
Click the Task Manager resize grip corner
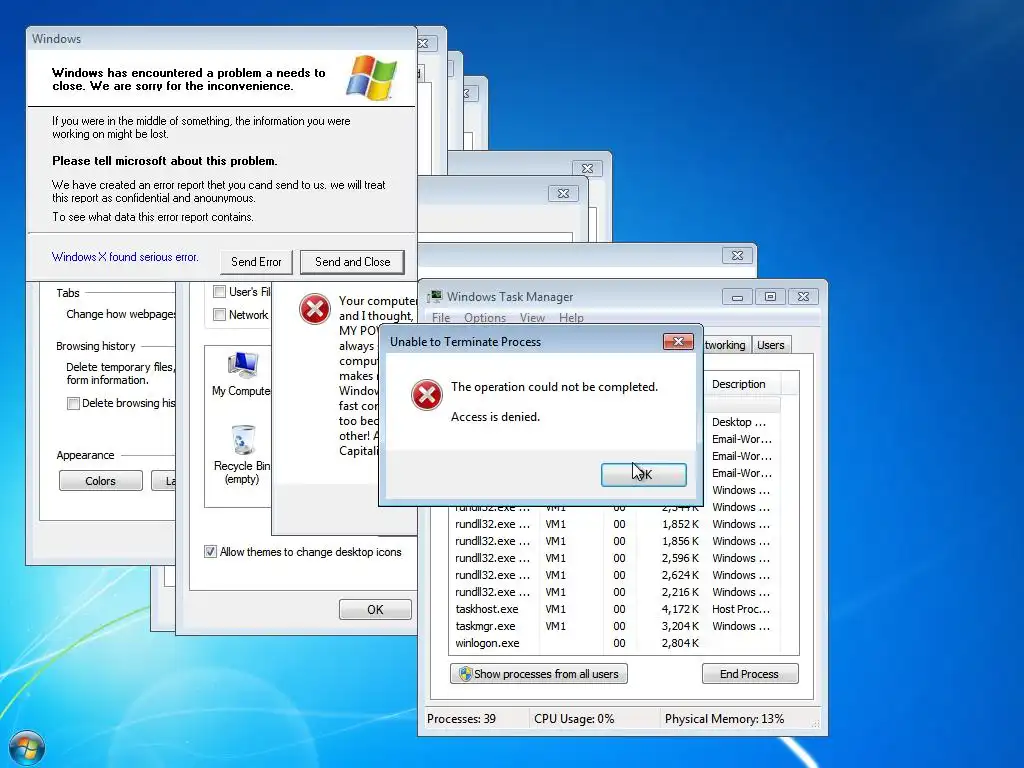coord(816,724)
